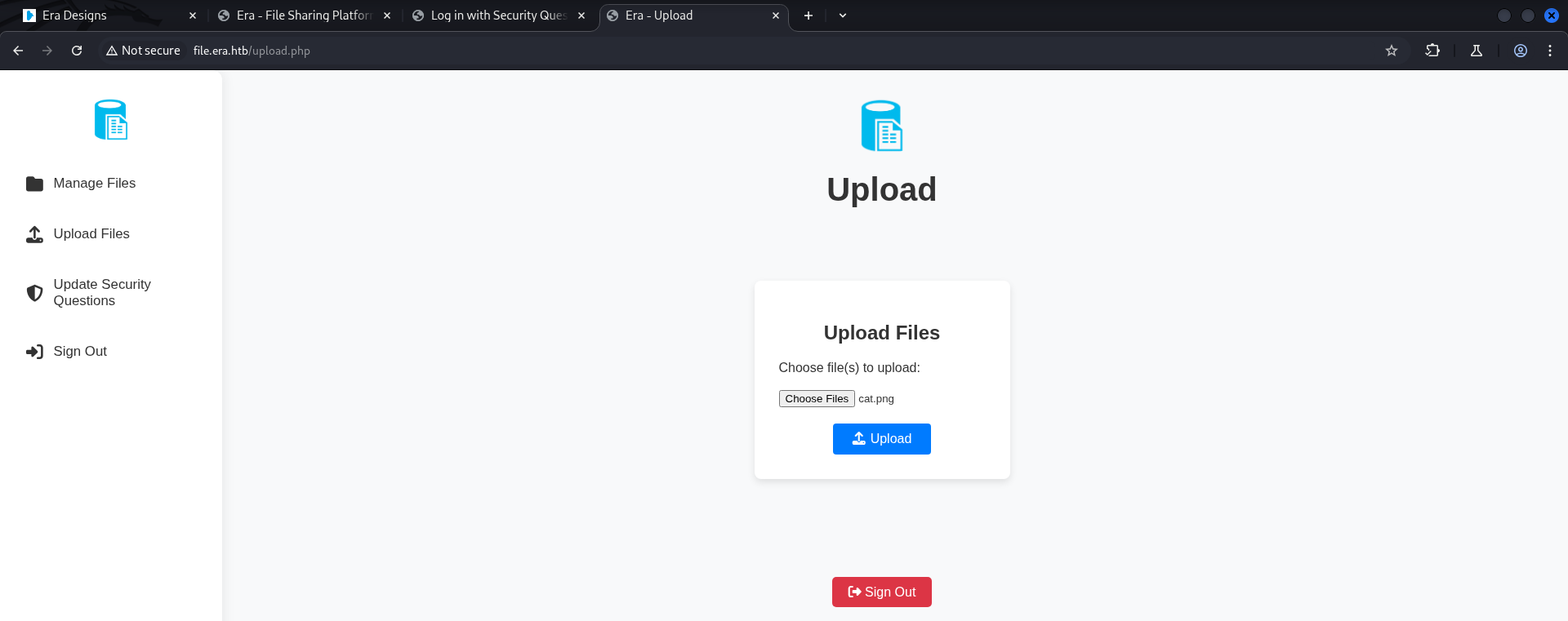Screen dimensions: 1568x621
Task: Click the Not secure site info chip
Action: [143, 51]
